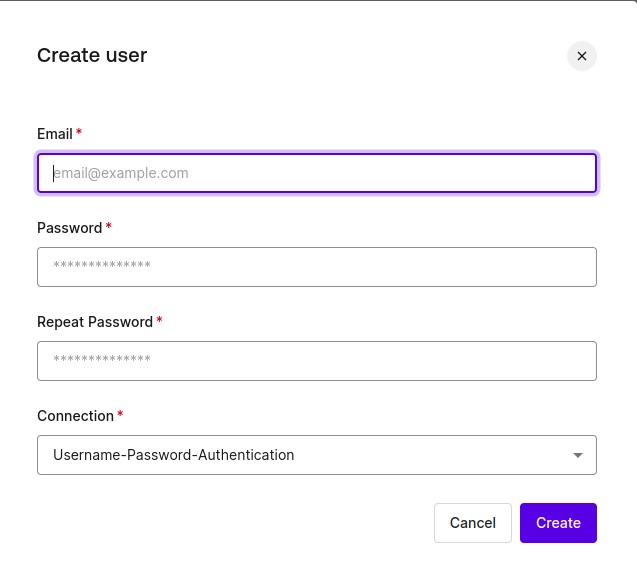Click the Password field's masked placeholder

point(102,265)
